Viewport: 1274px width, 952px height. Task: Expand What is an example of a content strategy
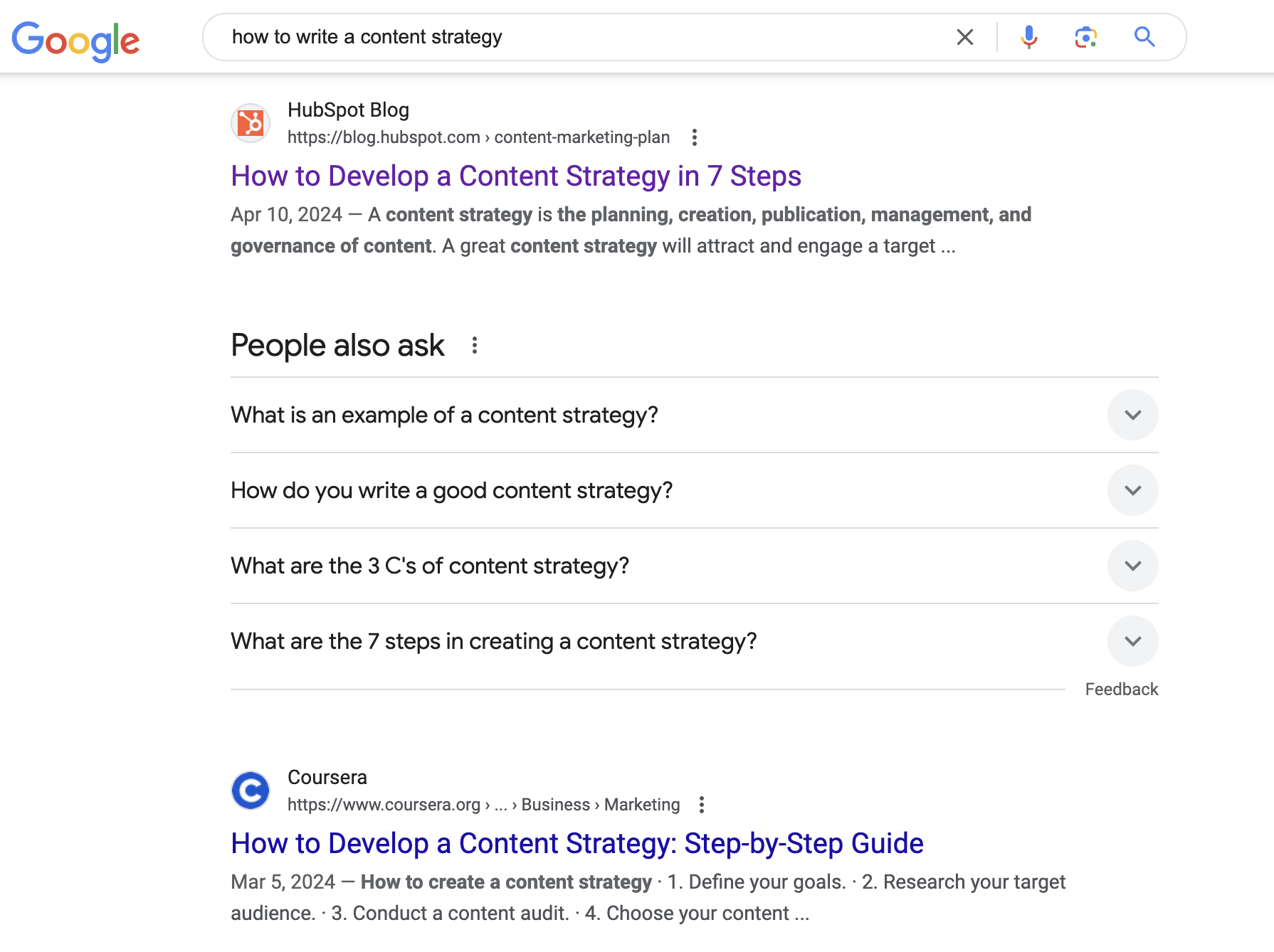(x=695, y=415)
